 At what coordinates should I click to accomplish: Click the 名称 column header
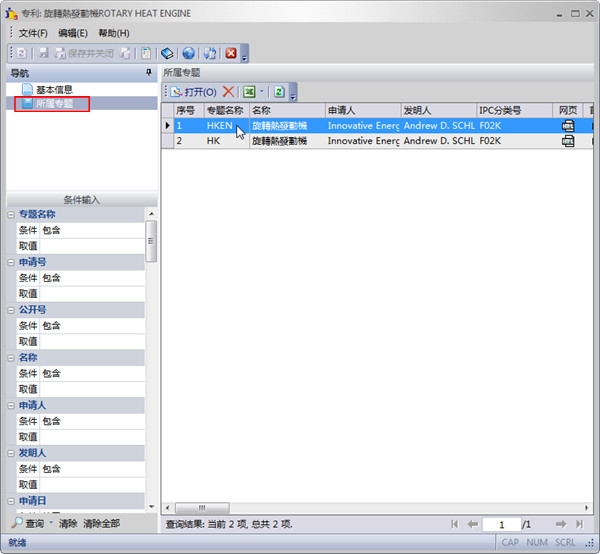tap(287, 111)
